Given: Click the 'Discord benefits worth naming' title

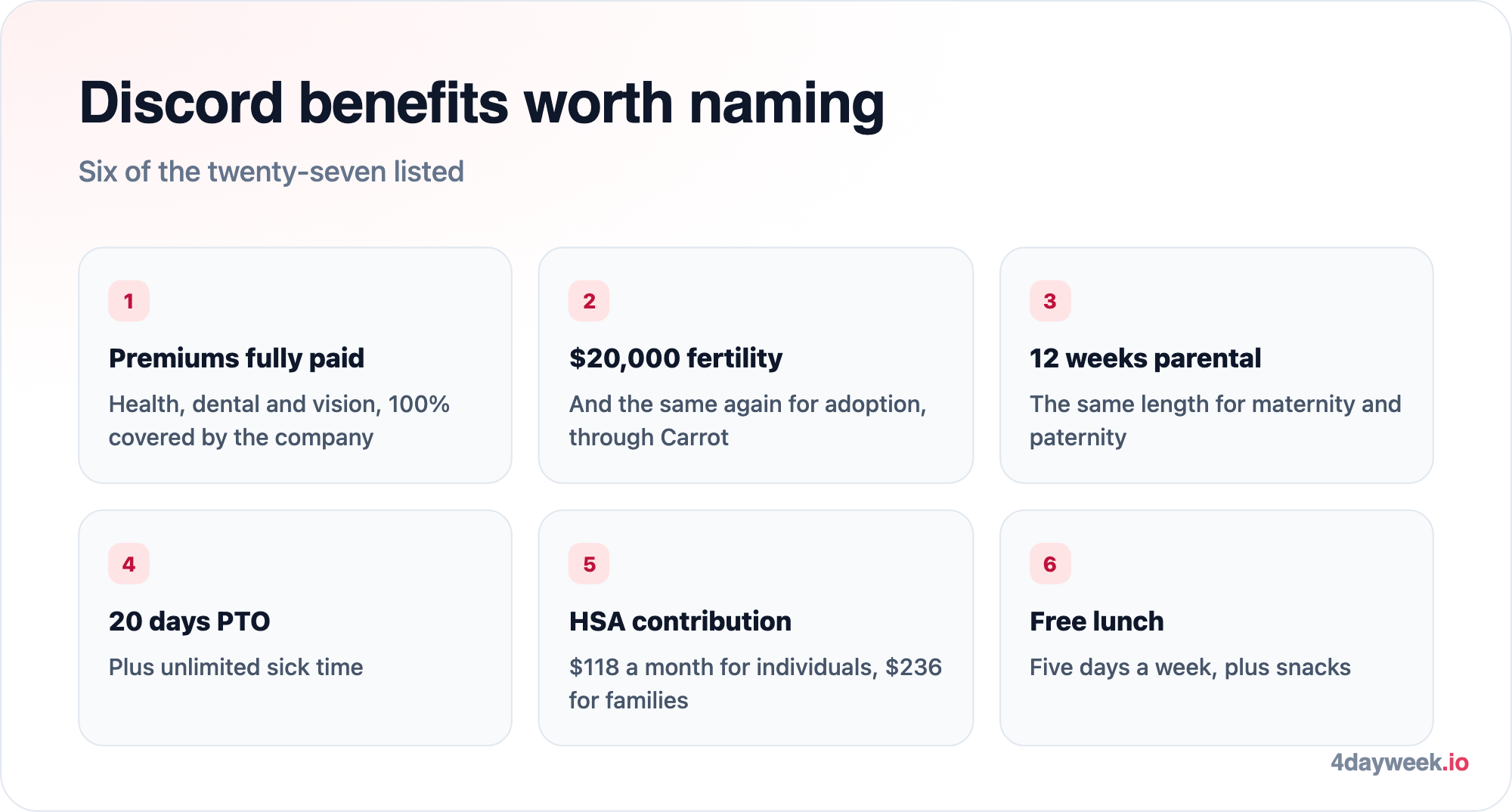Looking at the screenshot, I should [x=482, y=104].
